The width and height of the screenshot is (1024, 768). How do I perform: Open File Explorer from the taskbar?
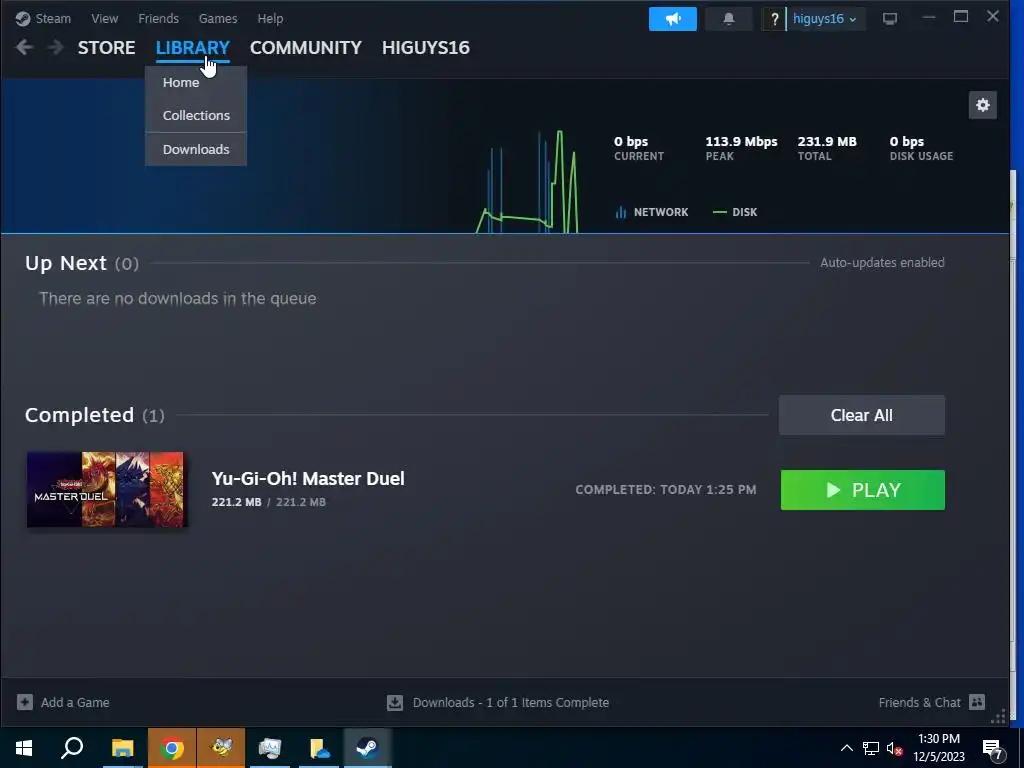click(x=122, y=748)
